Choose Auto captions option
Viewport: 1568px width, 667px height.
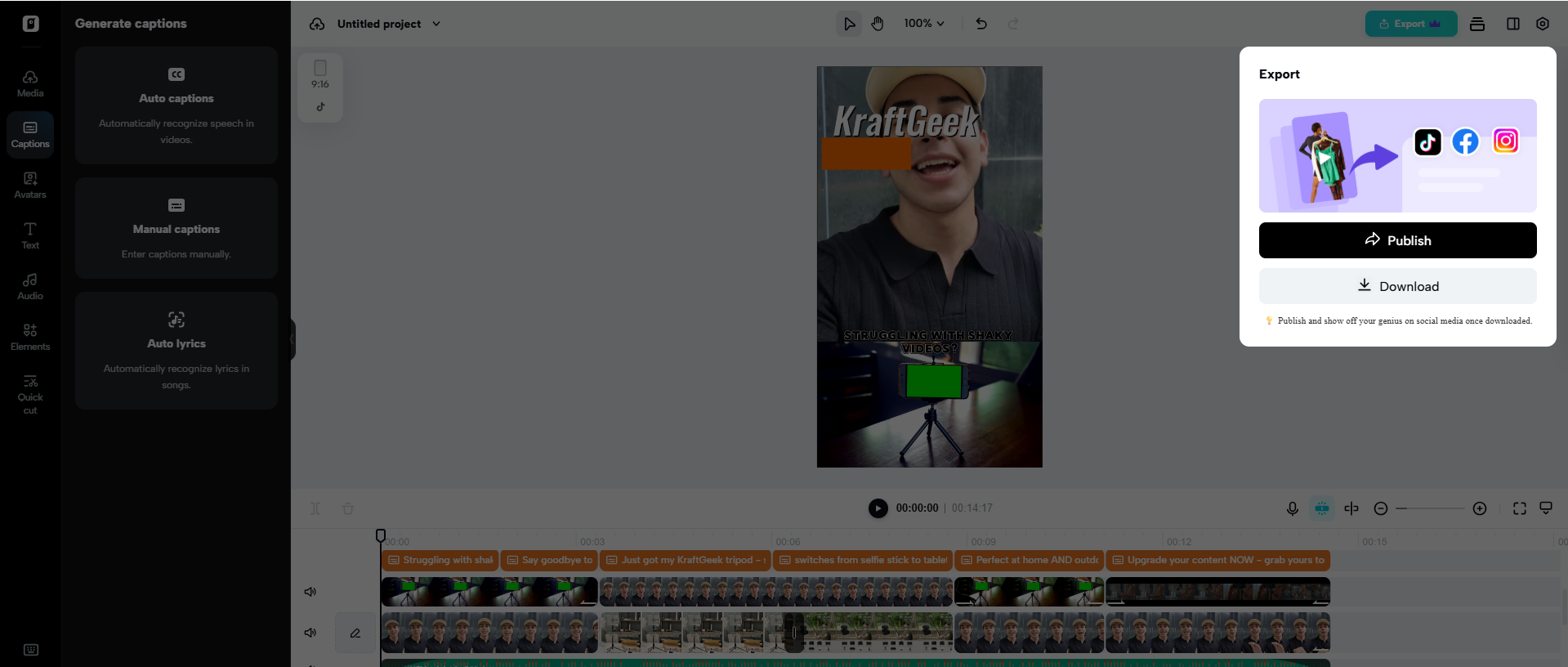(x=176, y=105)
